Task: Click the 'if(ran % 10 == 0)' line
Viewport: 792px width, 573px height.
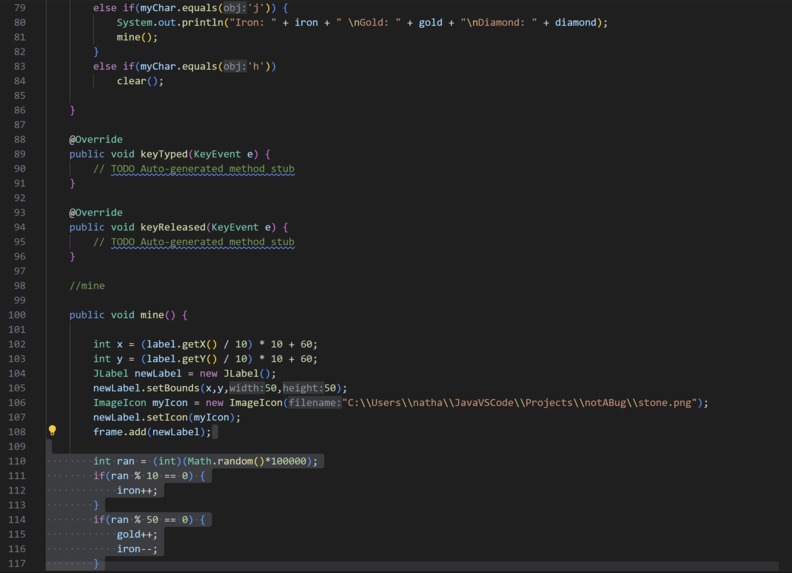Action: (149, 476)
